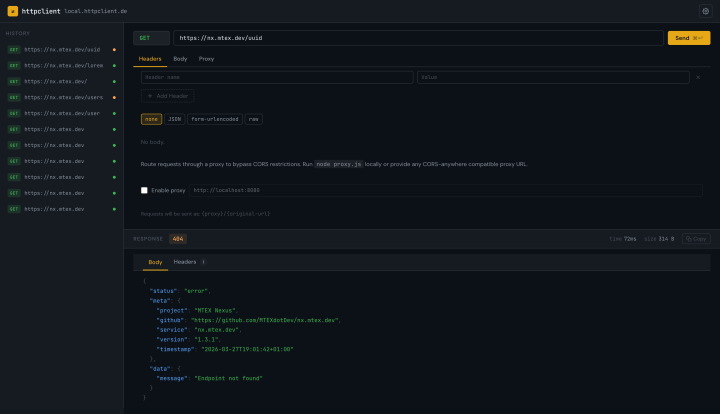The height and width of the screenshot is (414, 720).
Task: Open history entry nx.mtex.dev/lorem
Action: tap(62, 66)
